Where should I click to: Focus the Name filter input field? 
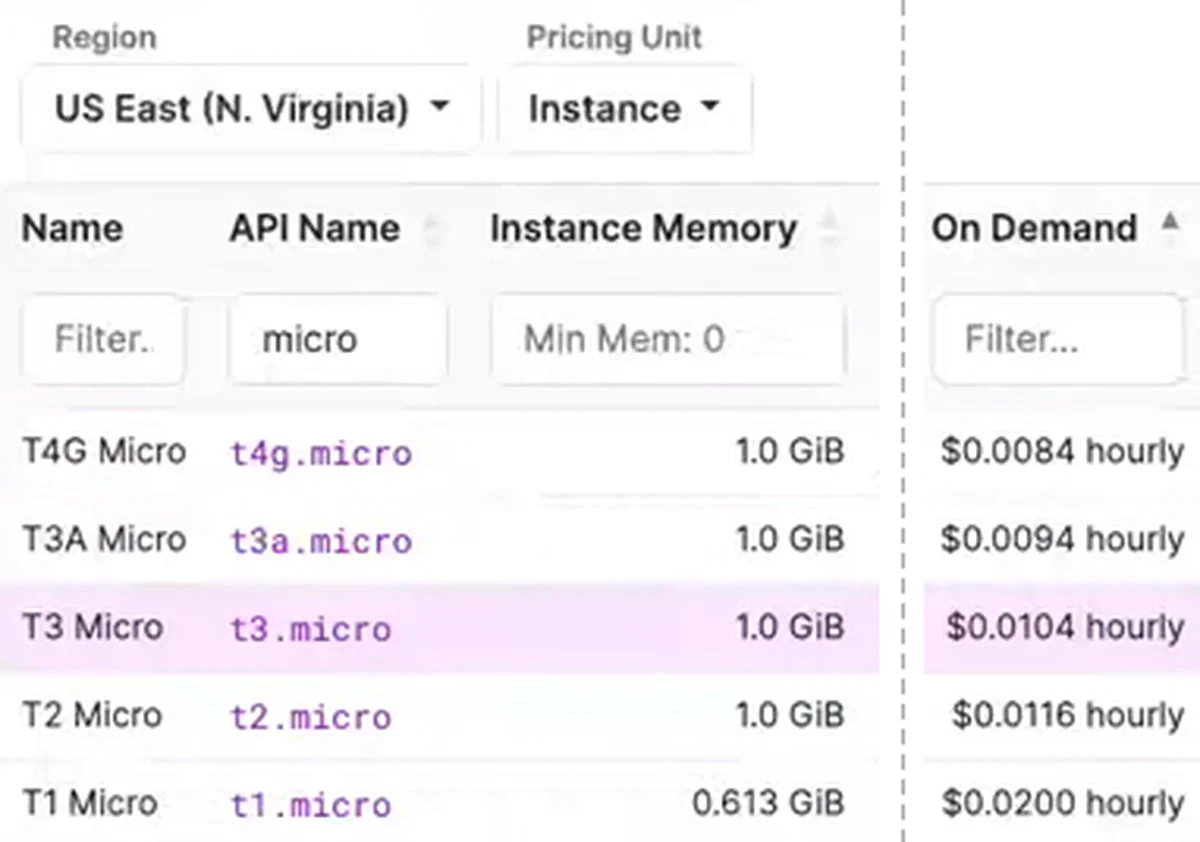coord(103,339)
